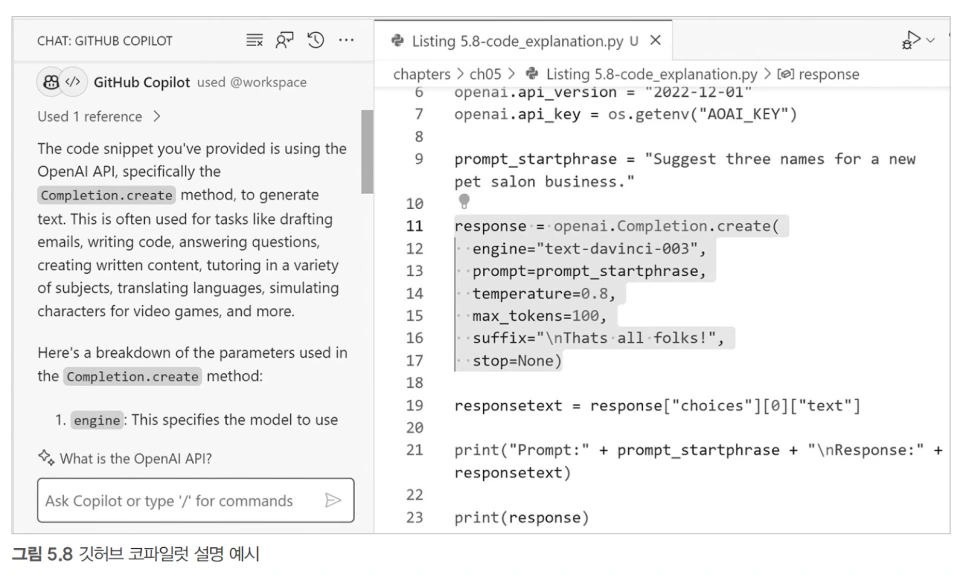Click prompt=prompt_startphrase on line 13
The height and width of the screenshot is (580, 966).
point(589,271)
